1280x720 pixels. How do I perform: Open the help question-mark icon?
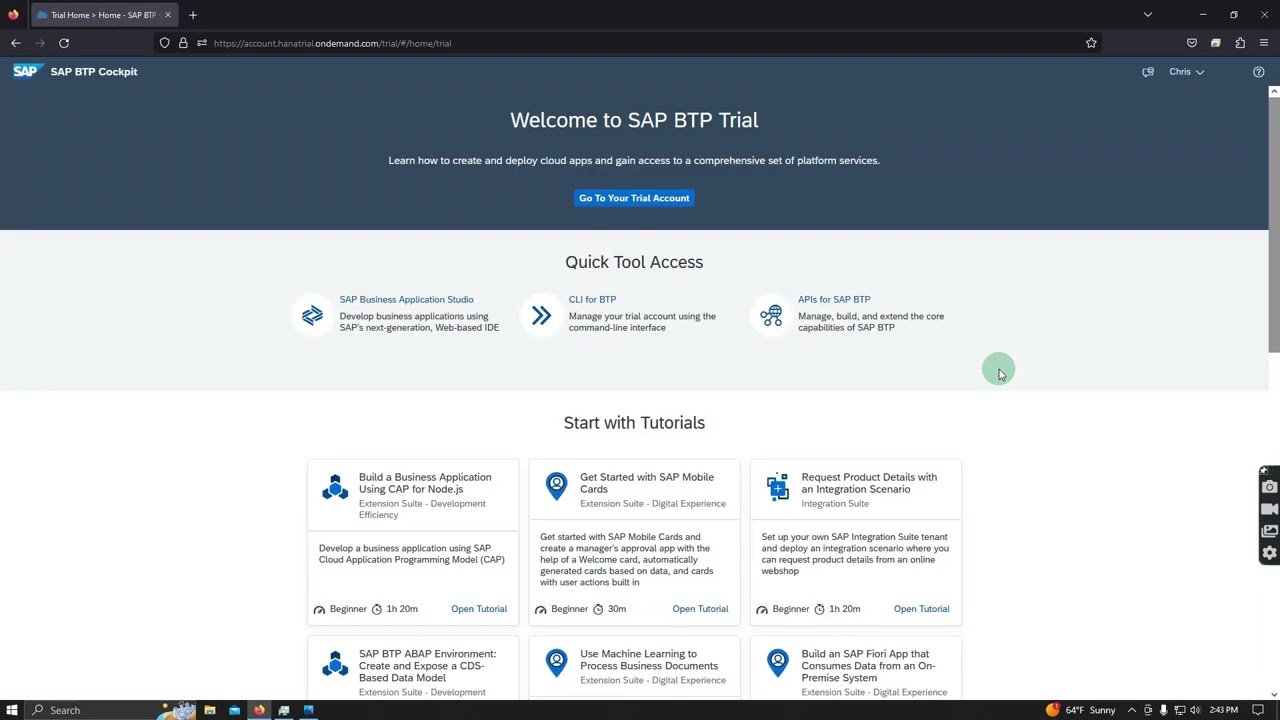click(x=1258, y=72)
